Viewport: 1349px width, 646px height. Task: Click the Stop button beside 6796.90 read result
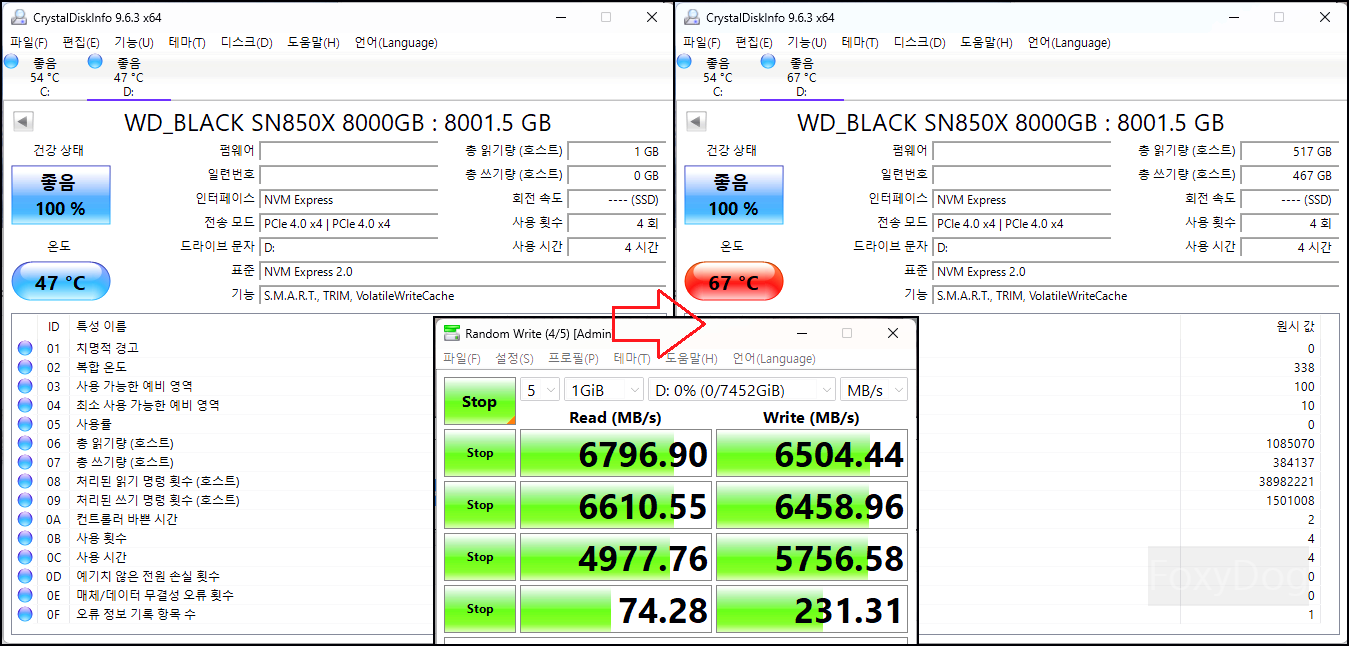[x=480, y=453]
